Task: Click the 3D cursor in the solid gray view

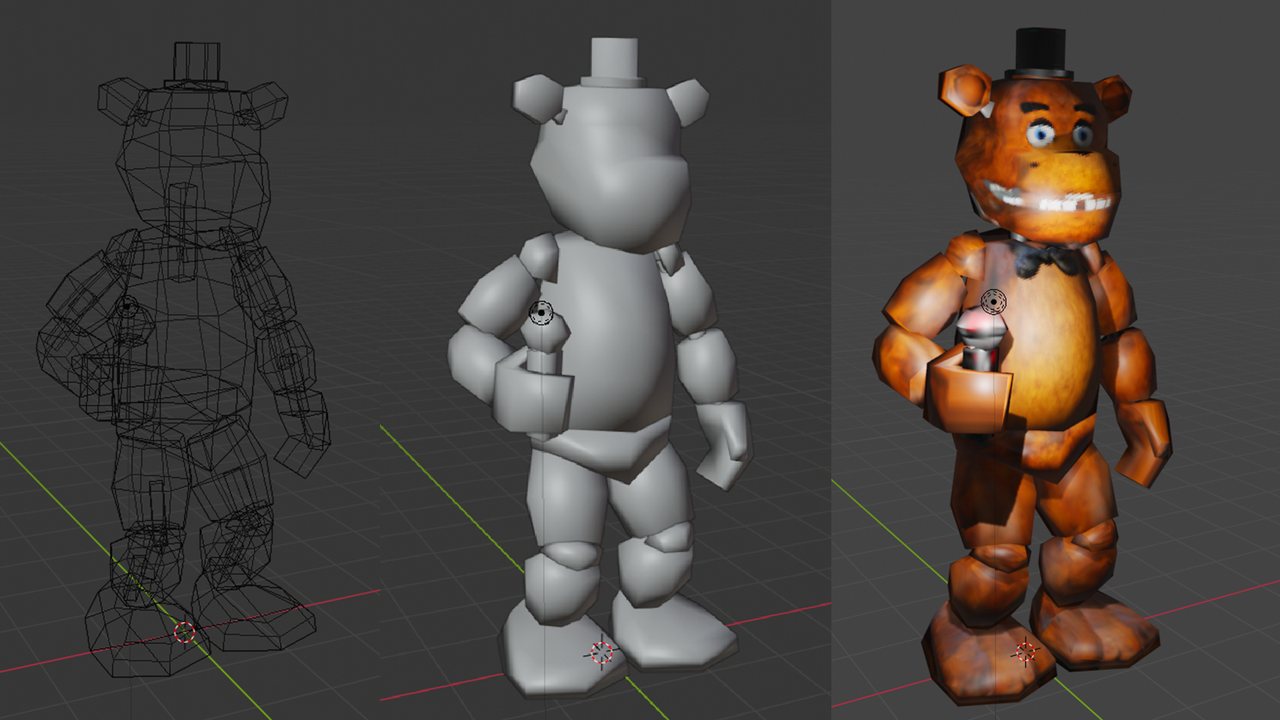Action: (x=601, y=652)
